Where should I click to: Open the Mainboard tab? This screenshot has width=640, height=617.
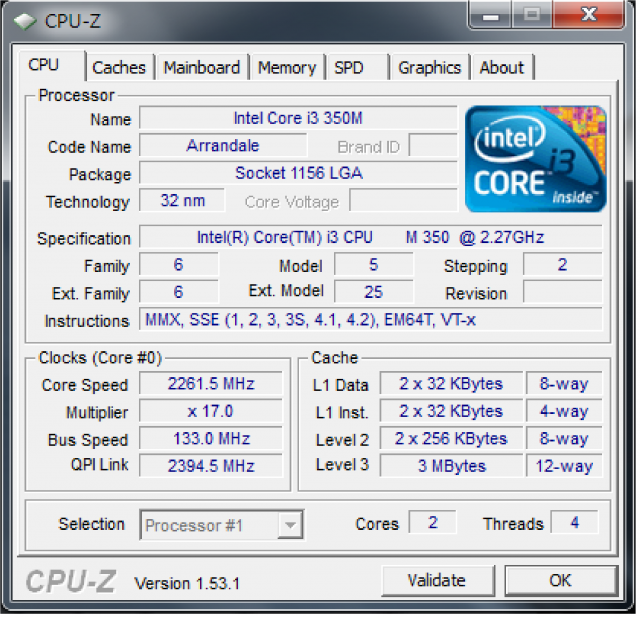(203, 68)
